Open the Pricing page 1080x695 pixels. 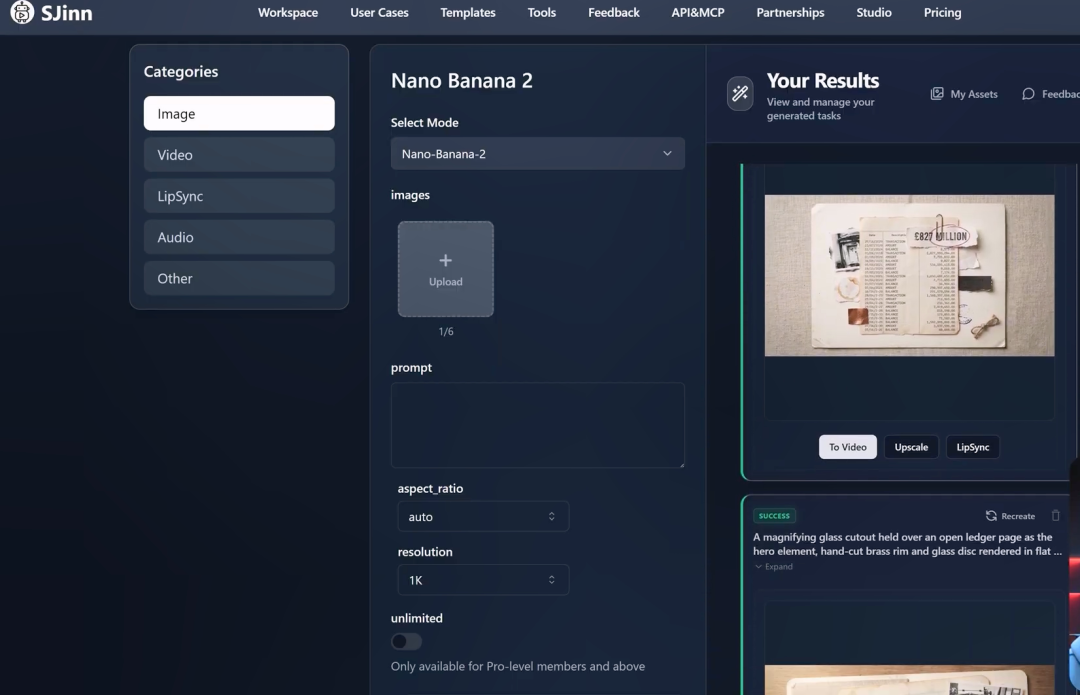tap(942, 12)
